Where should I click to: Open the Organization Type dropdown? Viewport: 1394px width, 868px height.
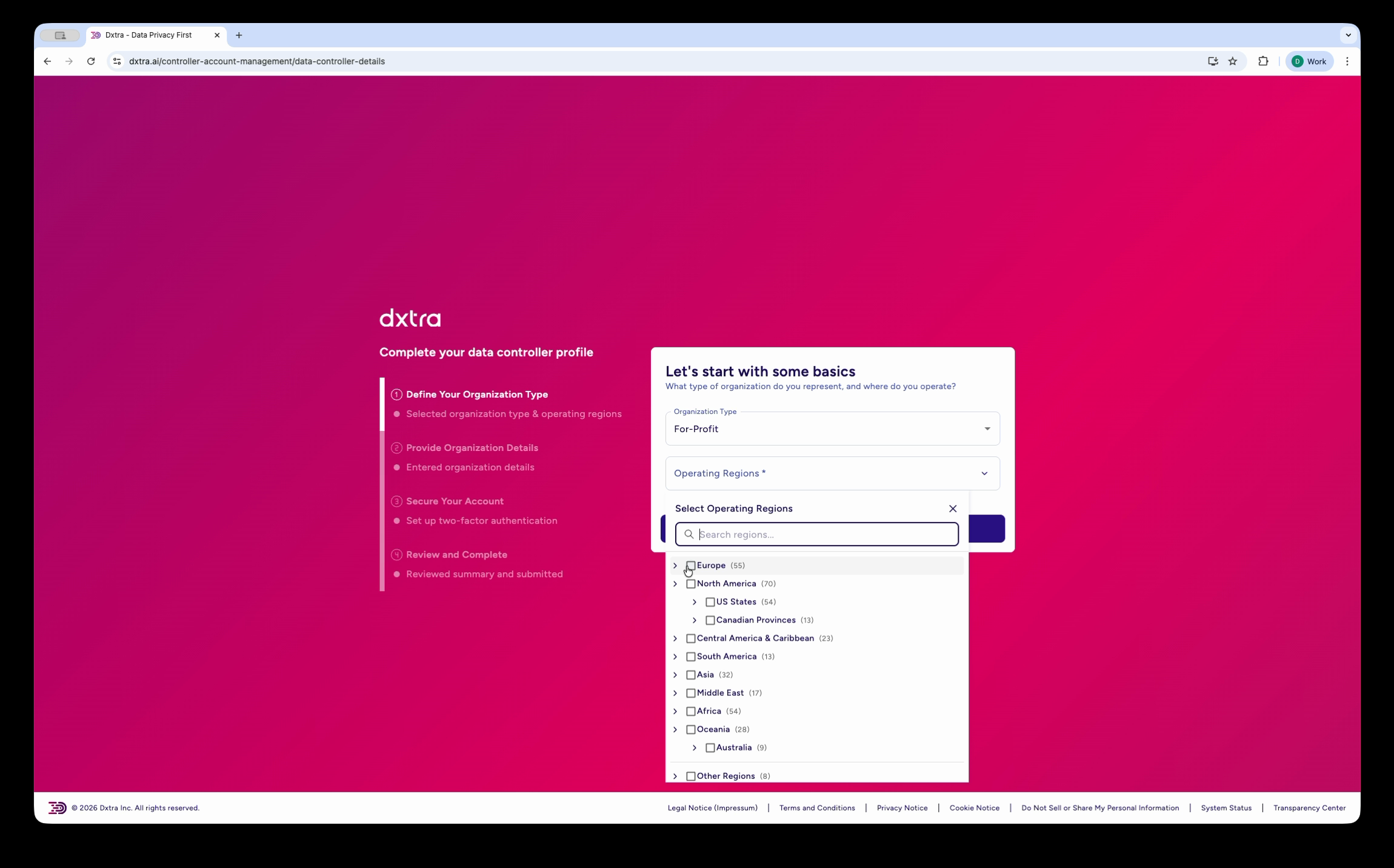(832, 429)
